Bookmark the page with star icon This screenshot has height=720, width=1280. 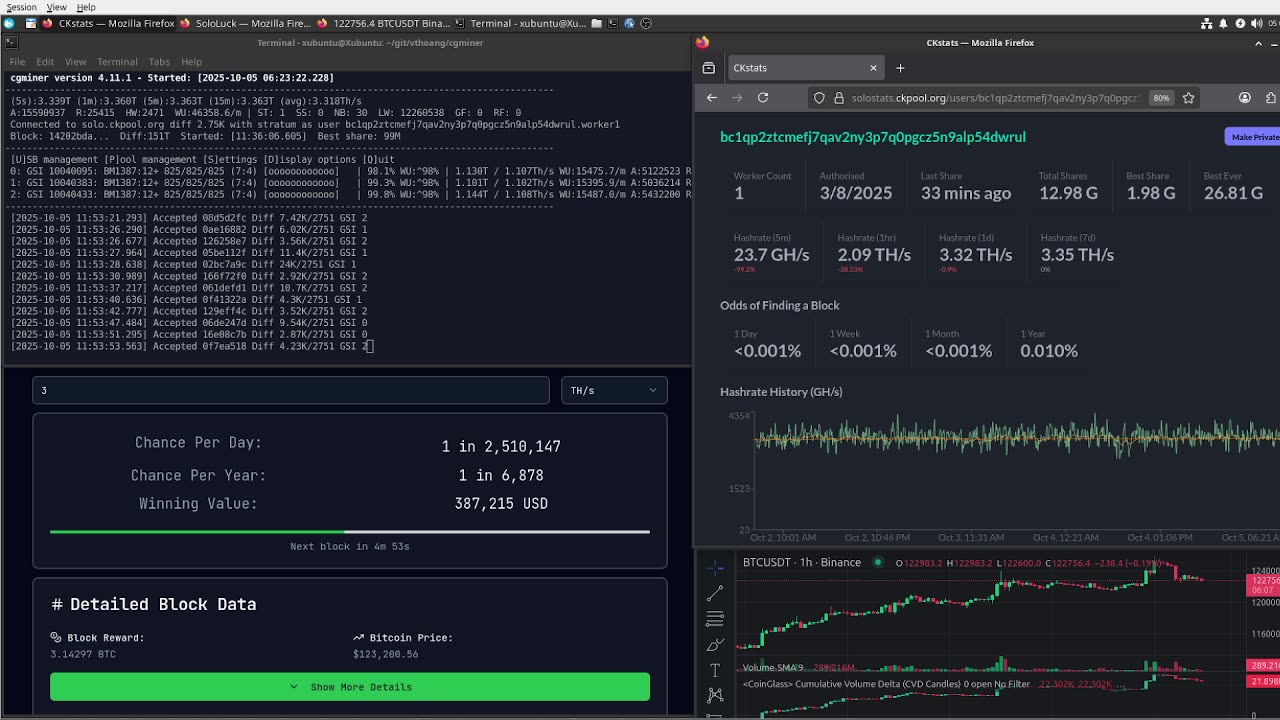coord(1189,98)
